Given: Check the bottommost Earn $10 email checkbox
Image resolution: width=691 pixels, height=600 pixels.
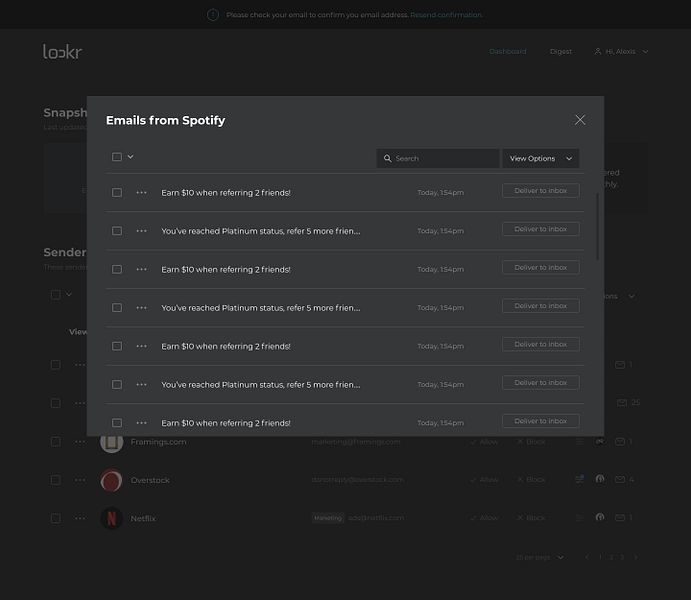Looking at the screenshot, I should 117,423.
